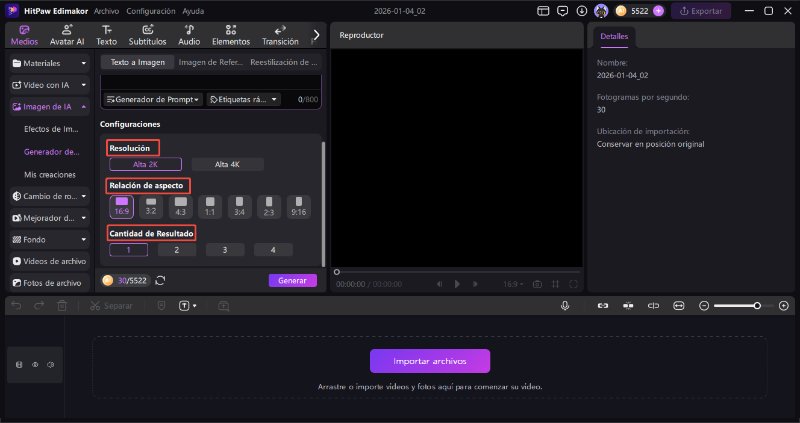
Task: Toggle track visibility eye icon
Action: (x=35, y=365)
